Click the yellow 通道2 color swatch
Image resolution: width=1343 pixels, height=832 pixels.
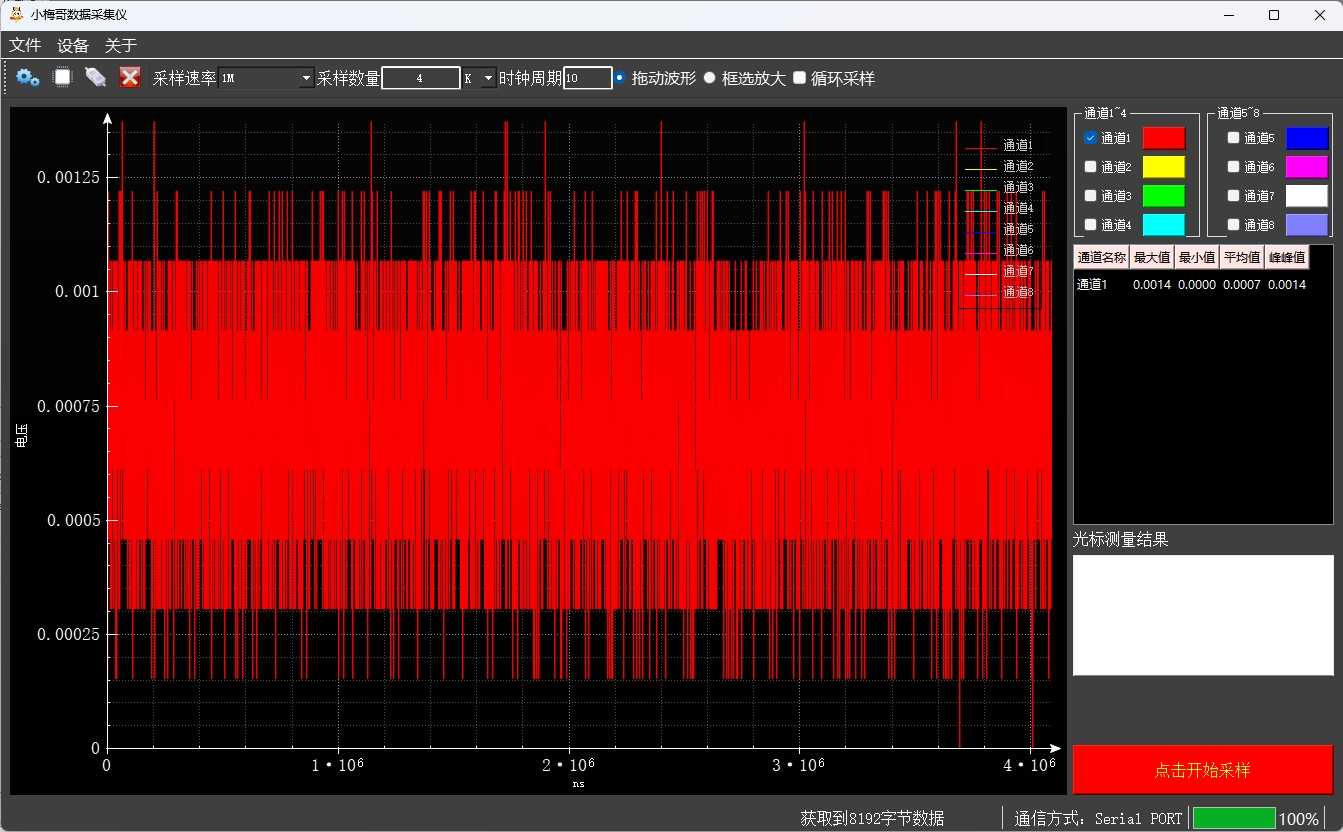click(1164, 167)
